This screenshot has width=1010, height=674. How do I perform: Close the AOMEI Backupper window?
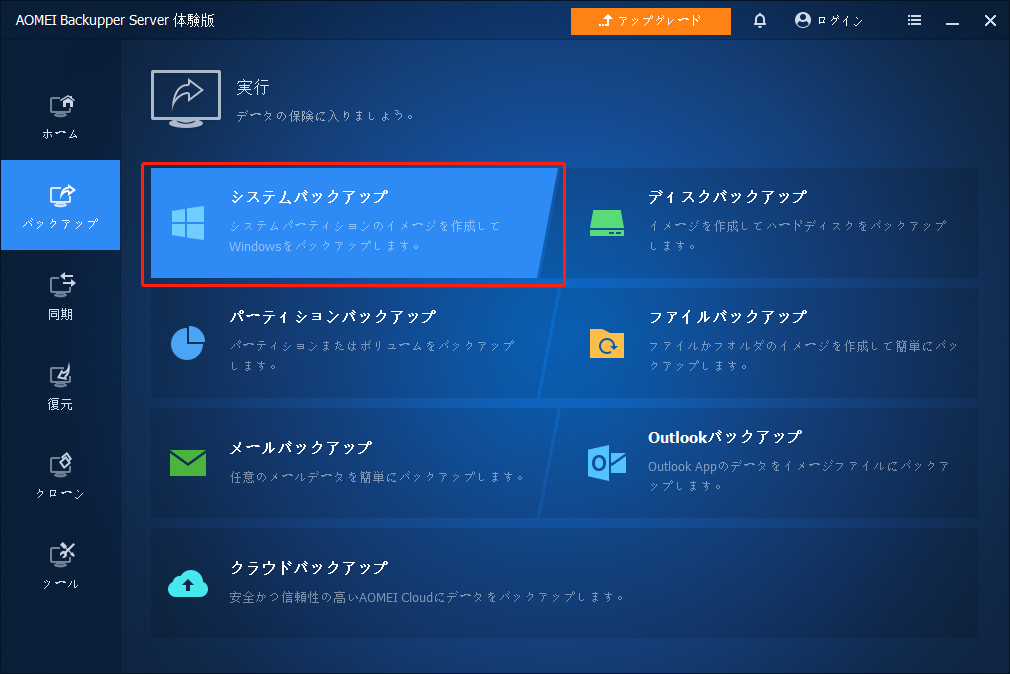991,21
